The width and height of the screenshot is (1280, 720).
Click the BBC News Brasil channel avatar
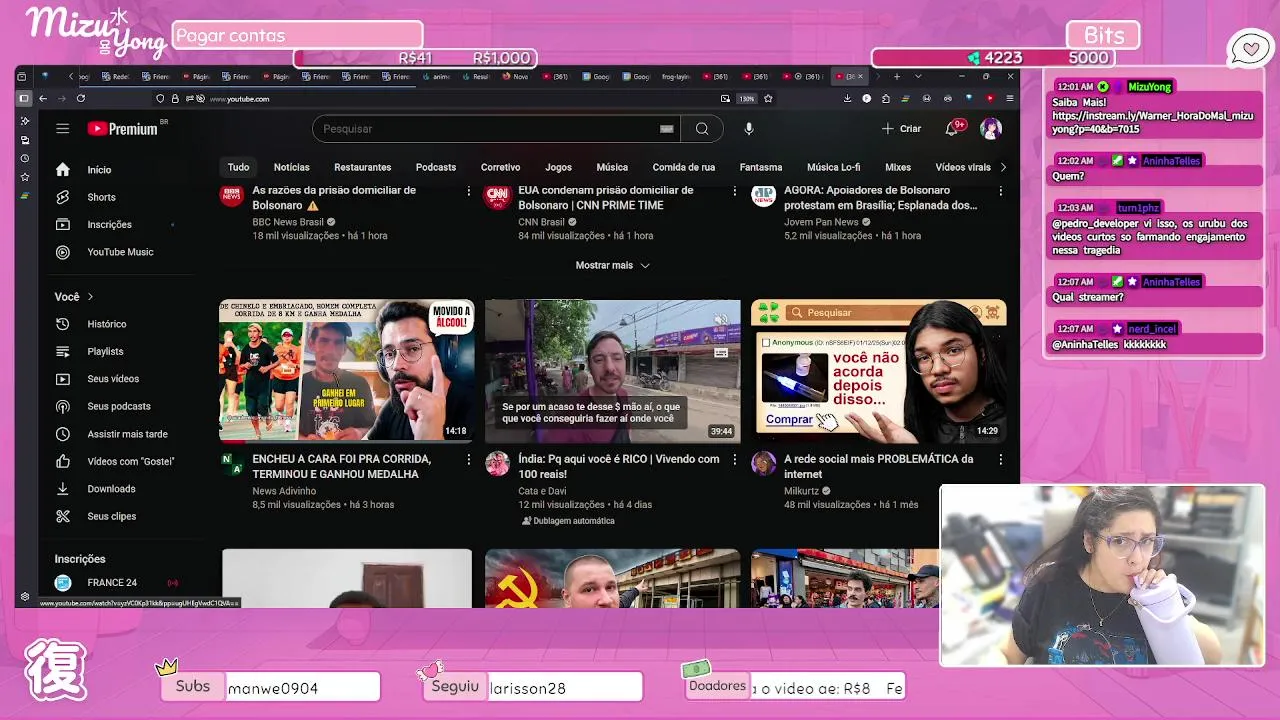click(232, 196)
